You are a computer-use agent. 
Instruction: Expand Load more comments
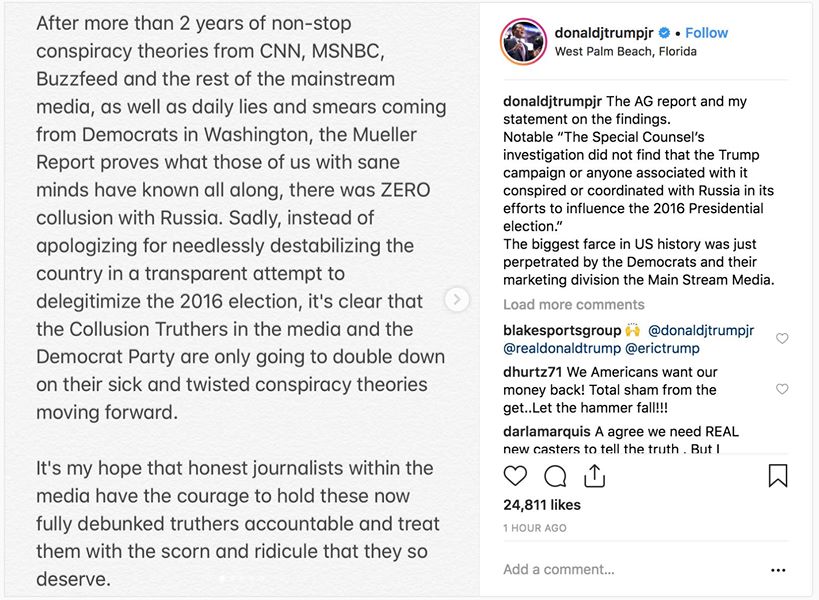[574, 305]
